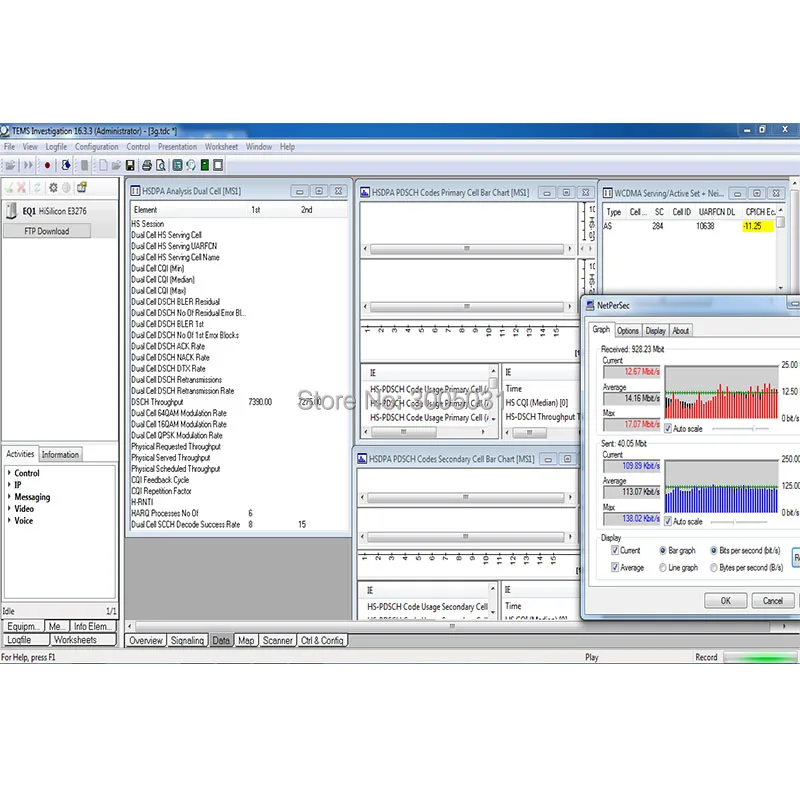Viewport: 800px width, 800px height.
Task: Click the FTP Download button
Action: point(47,231)
